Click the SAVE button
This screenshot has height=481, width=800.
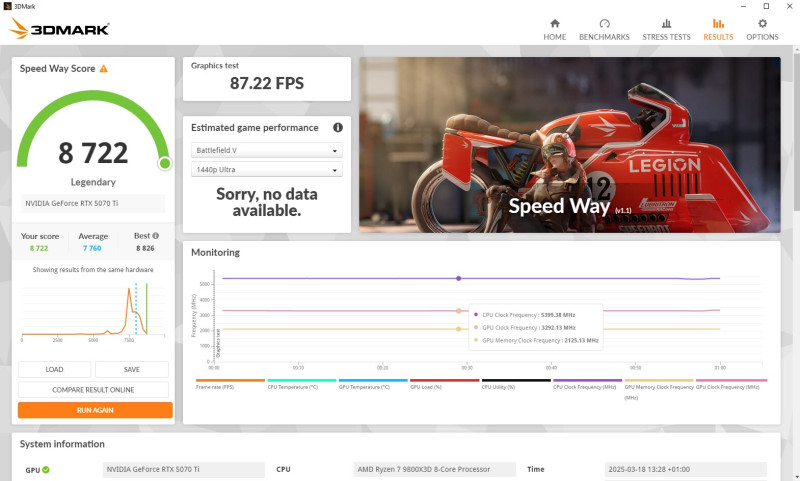coord(132,369)
